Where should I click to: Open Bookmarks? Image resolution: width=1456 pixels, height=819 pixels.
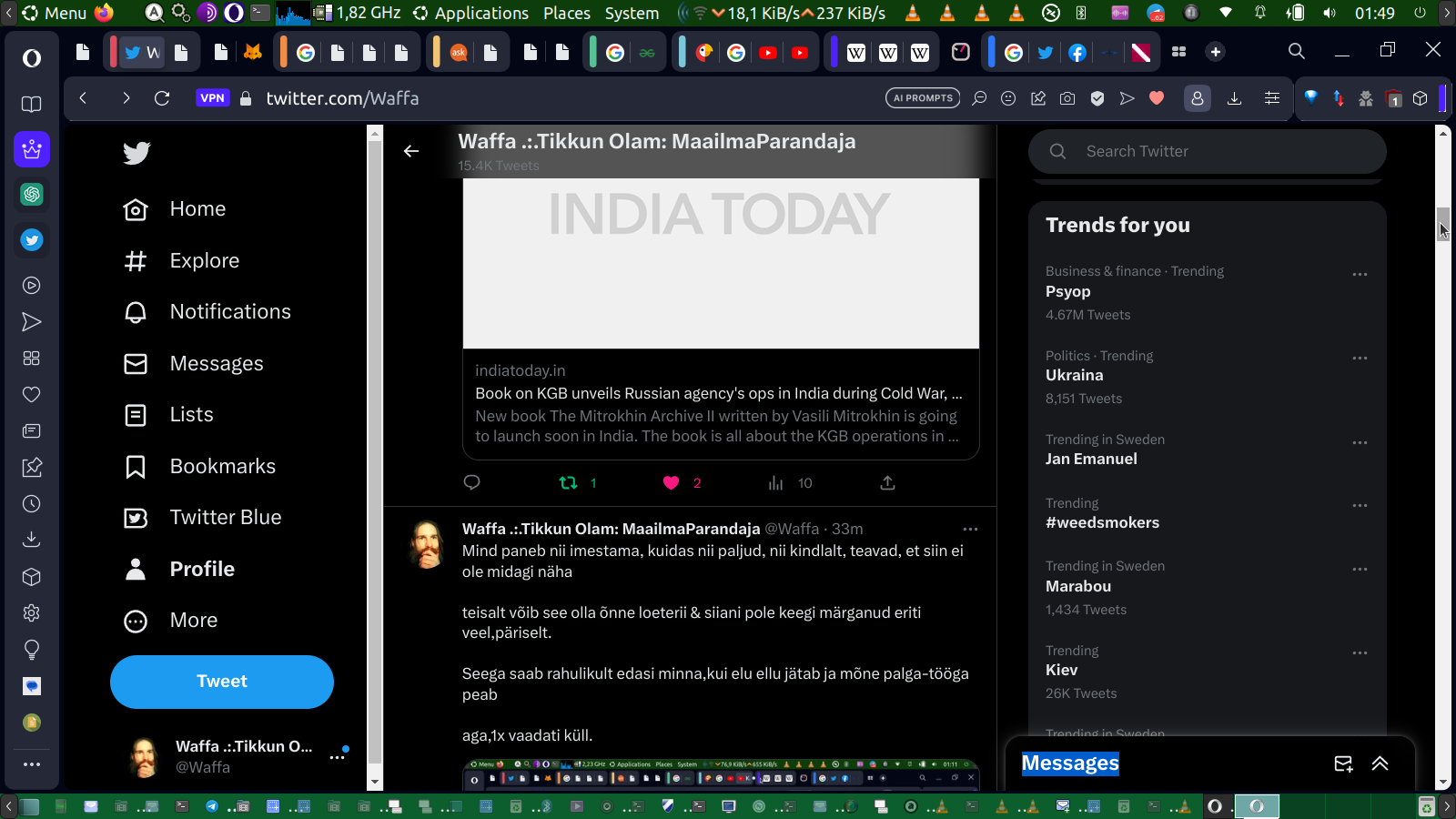tap(199, 467)
